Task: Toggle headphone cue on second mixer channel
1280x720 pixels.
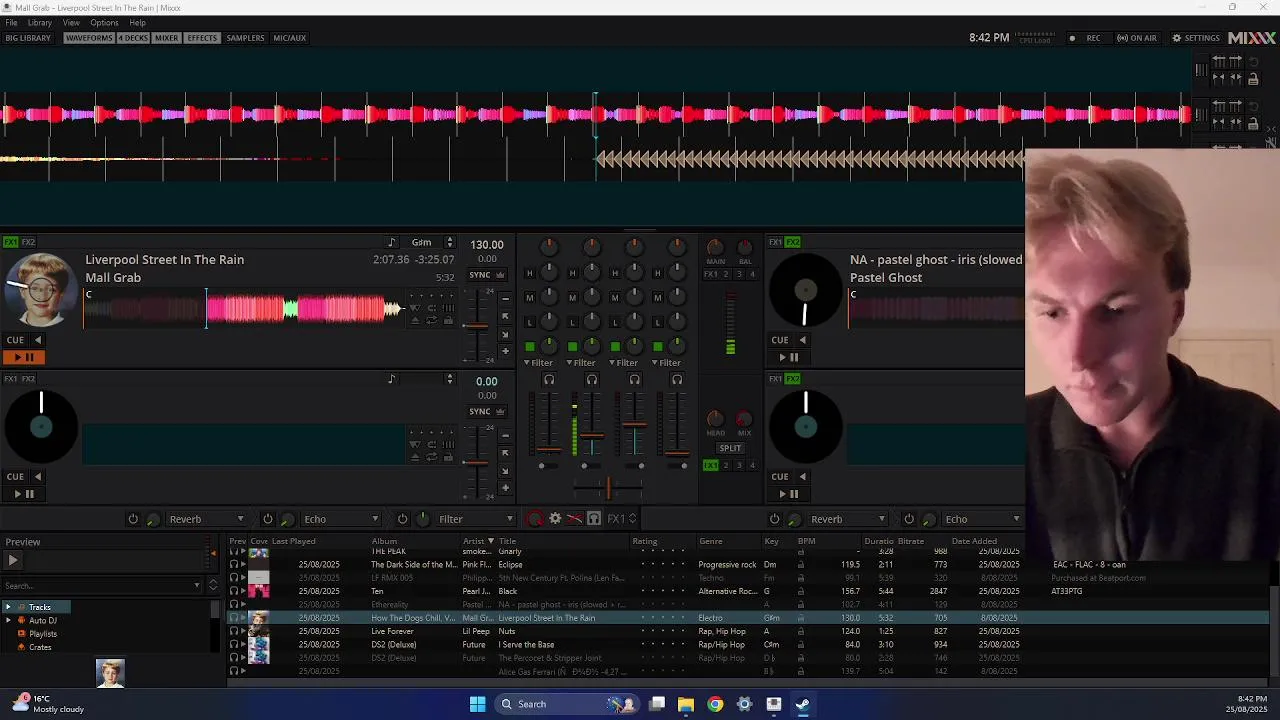Action: [592, 380]
